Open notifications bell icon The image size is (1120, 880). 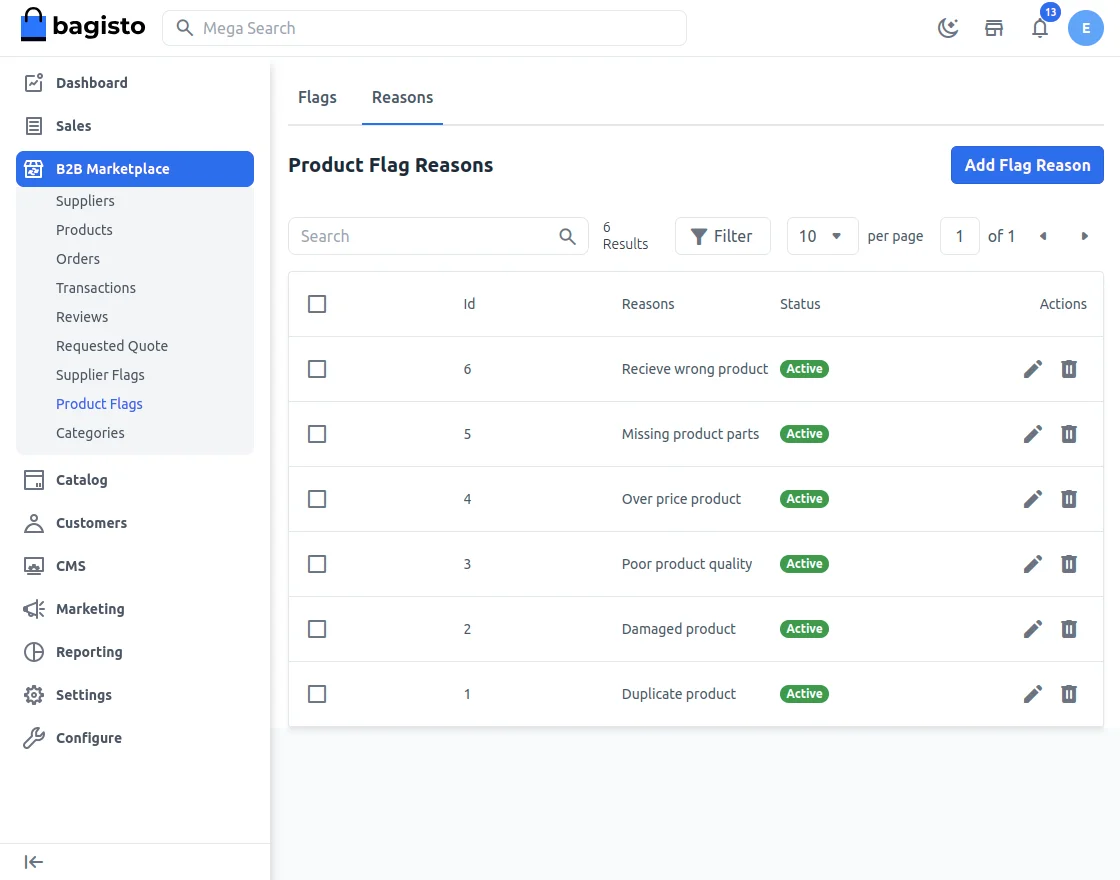pos(1040,28)
